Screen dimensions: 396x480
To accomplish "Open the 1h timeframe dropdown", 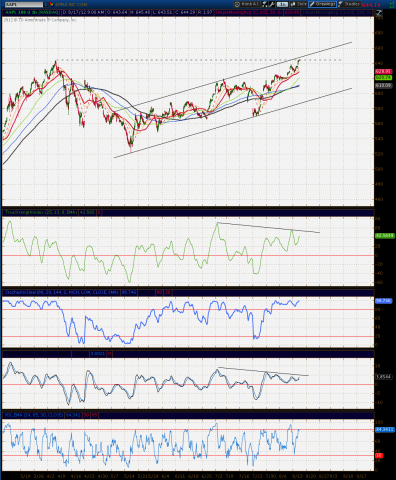I will pos(282,4).
